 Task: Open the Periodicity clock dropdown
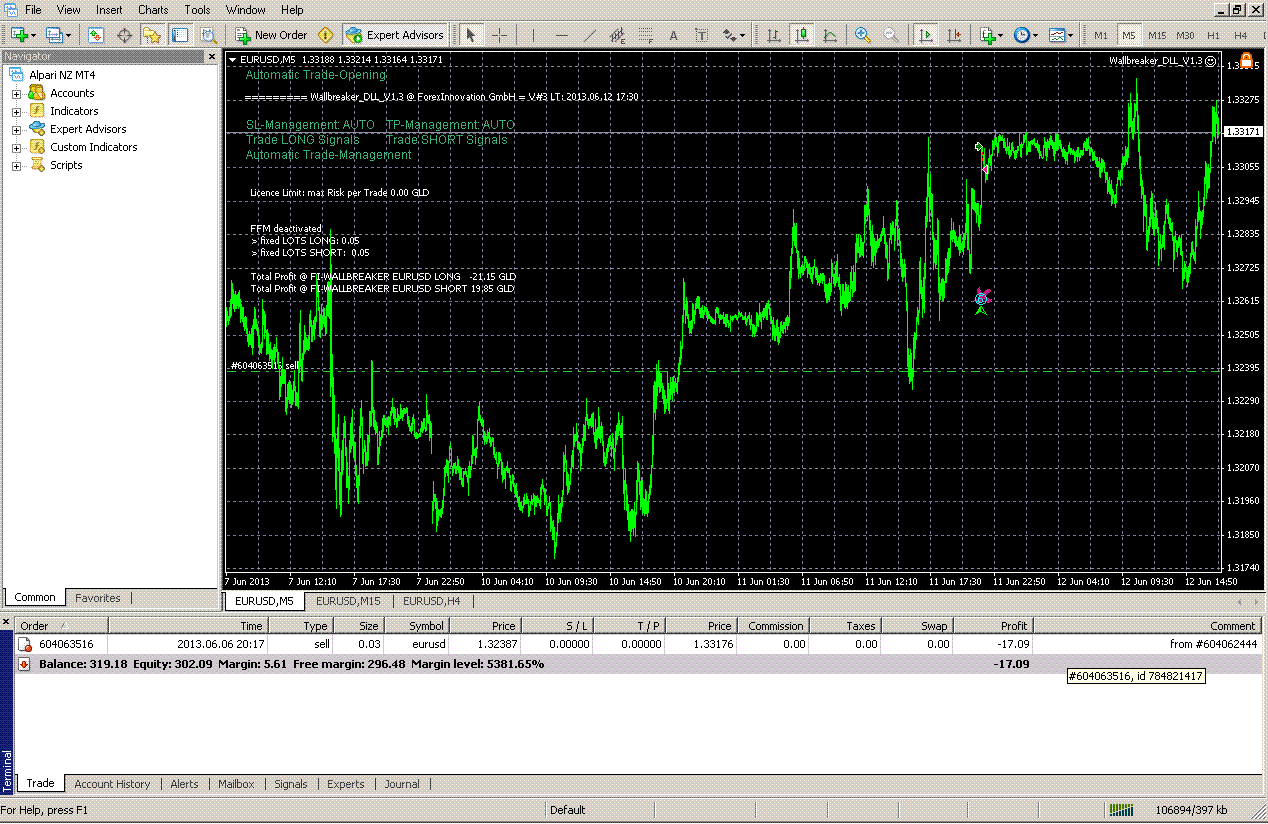(x=1025, y=35)
